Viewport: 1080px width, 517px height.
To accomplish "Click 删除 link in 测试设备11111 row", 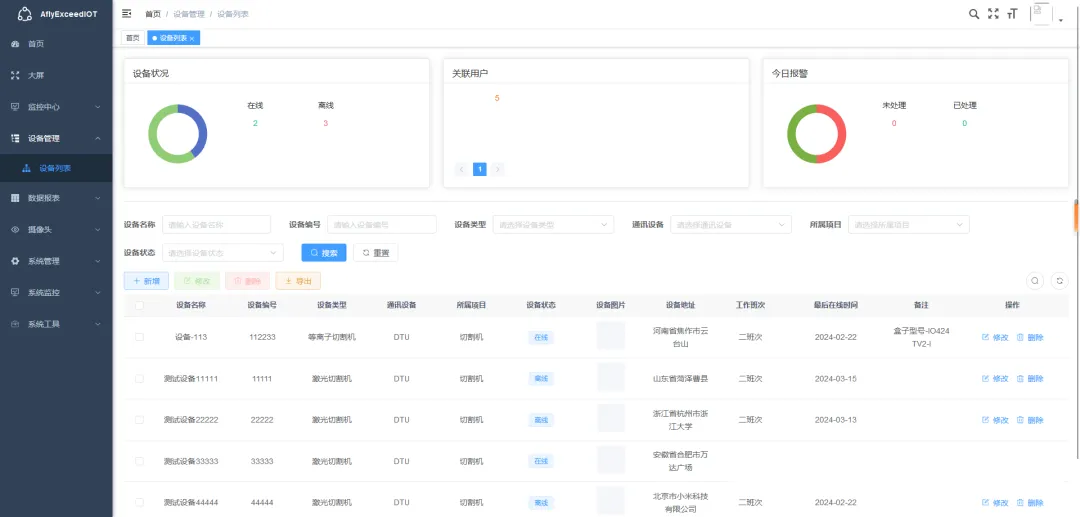I will click(1030, 379).
